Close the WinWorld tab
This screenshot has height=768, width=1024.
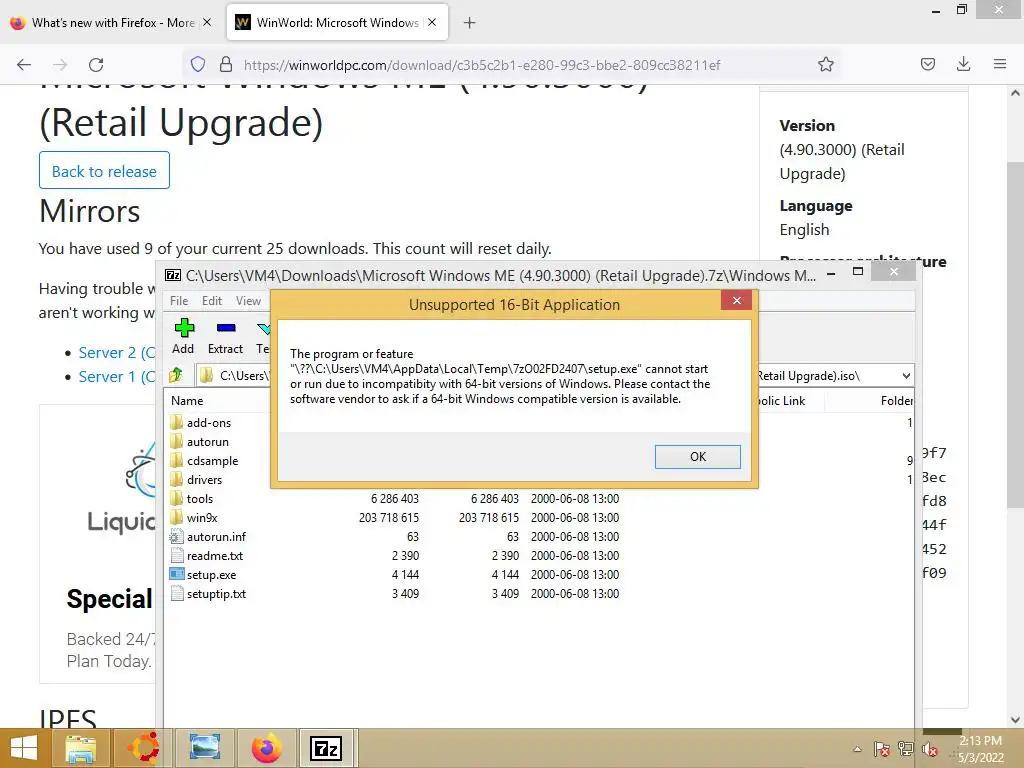click(432, 22)
